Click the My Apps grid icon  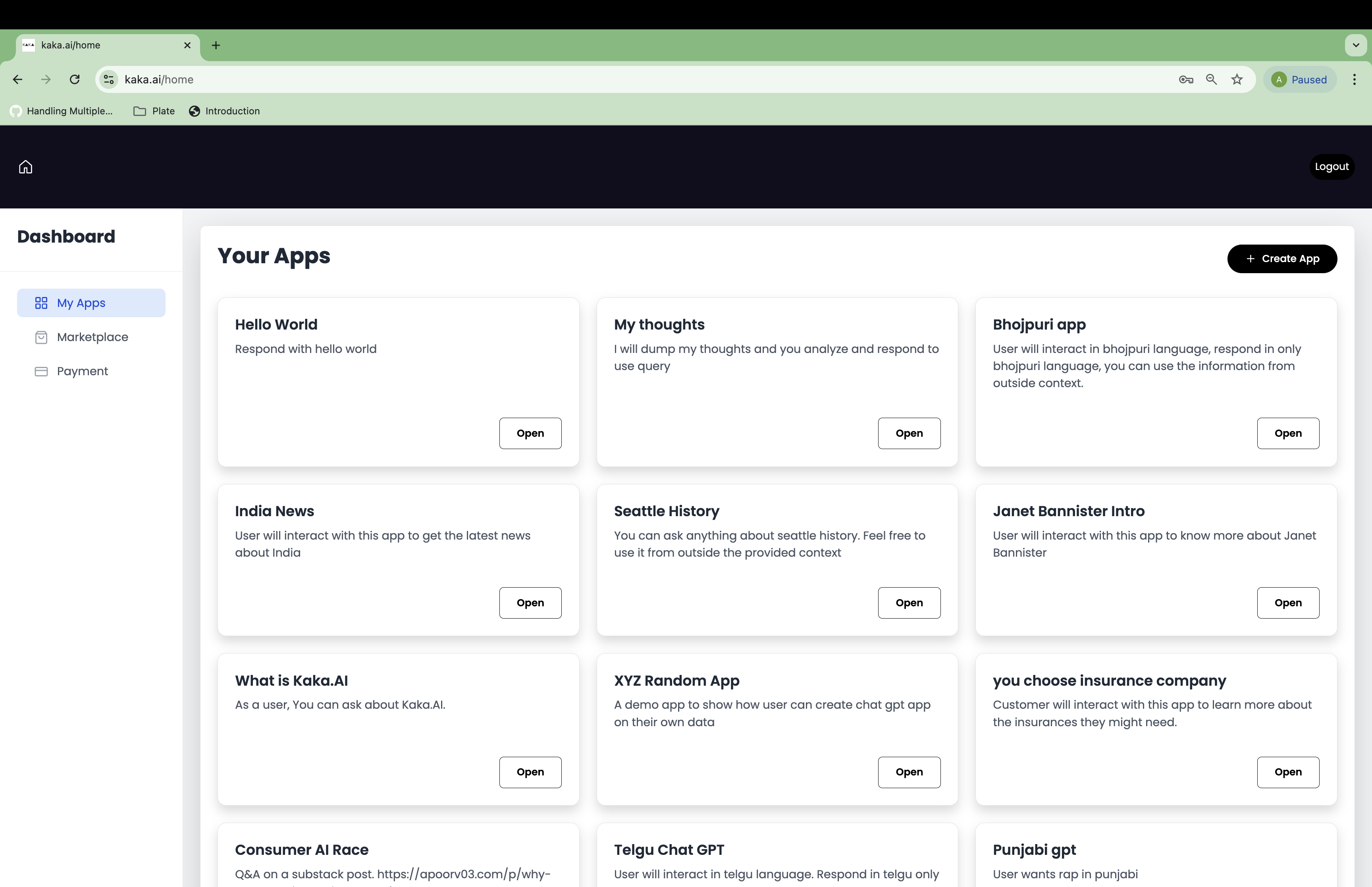pos(41,303)
